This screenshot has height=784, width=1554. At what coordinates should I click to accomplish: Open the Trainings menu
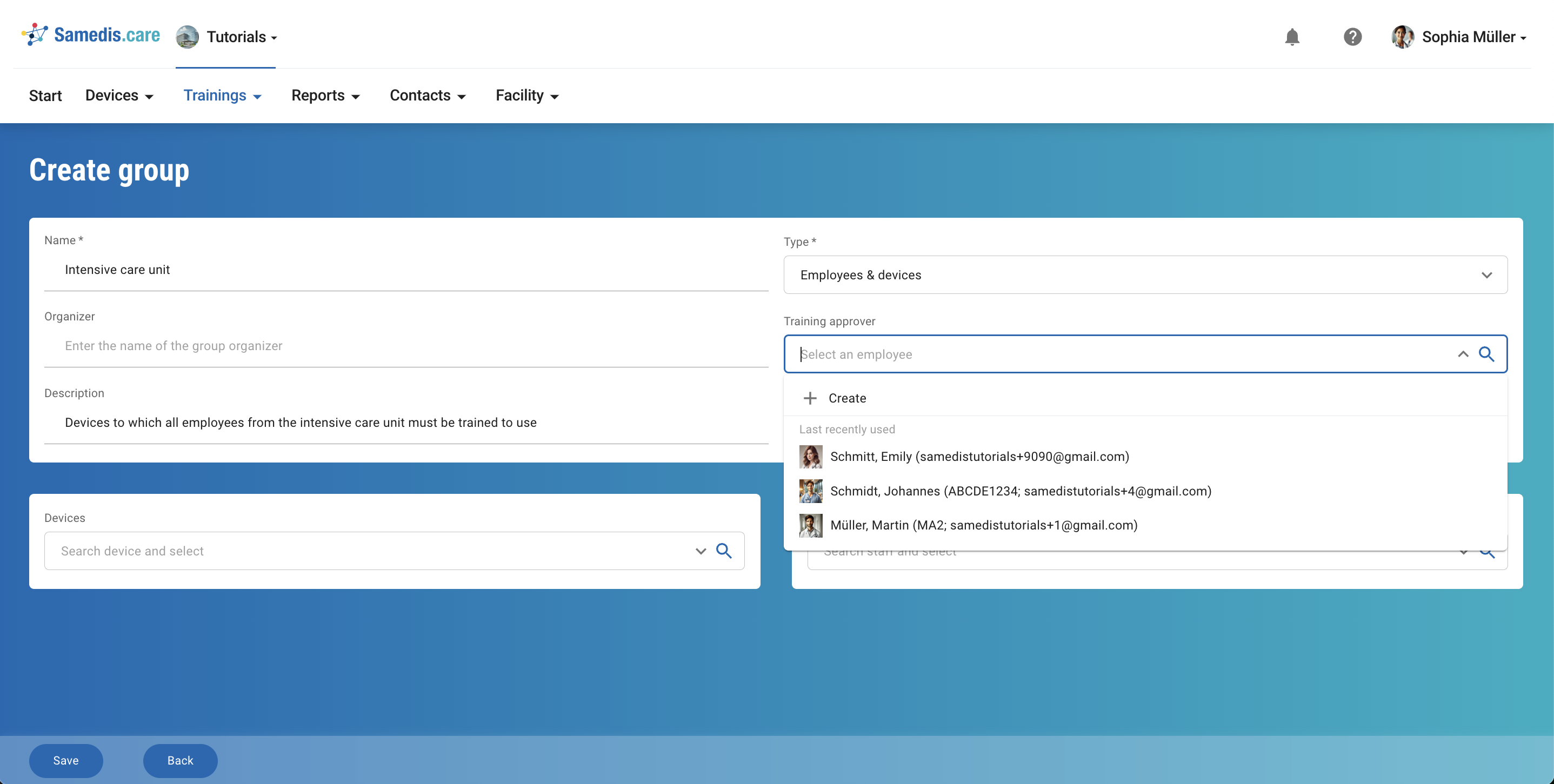point(222,95)
